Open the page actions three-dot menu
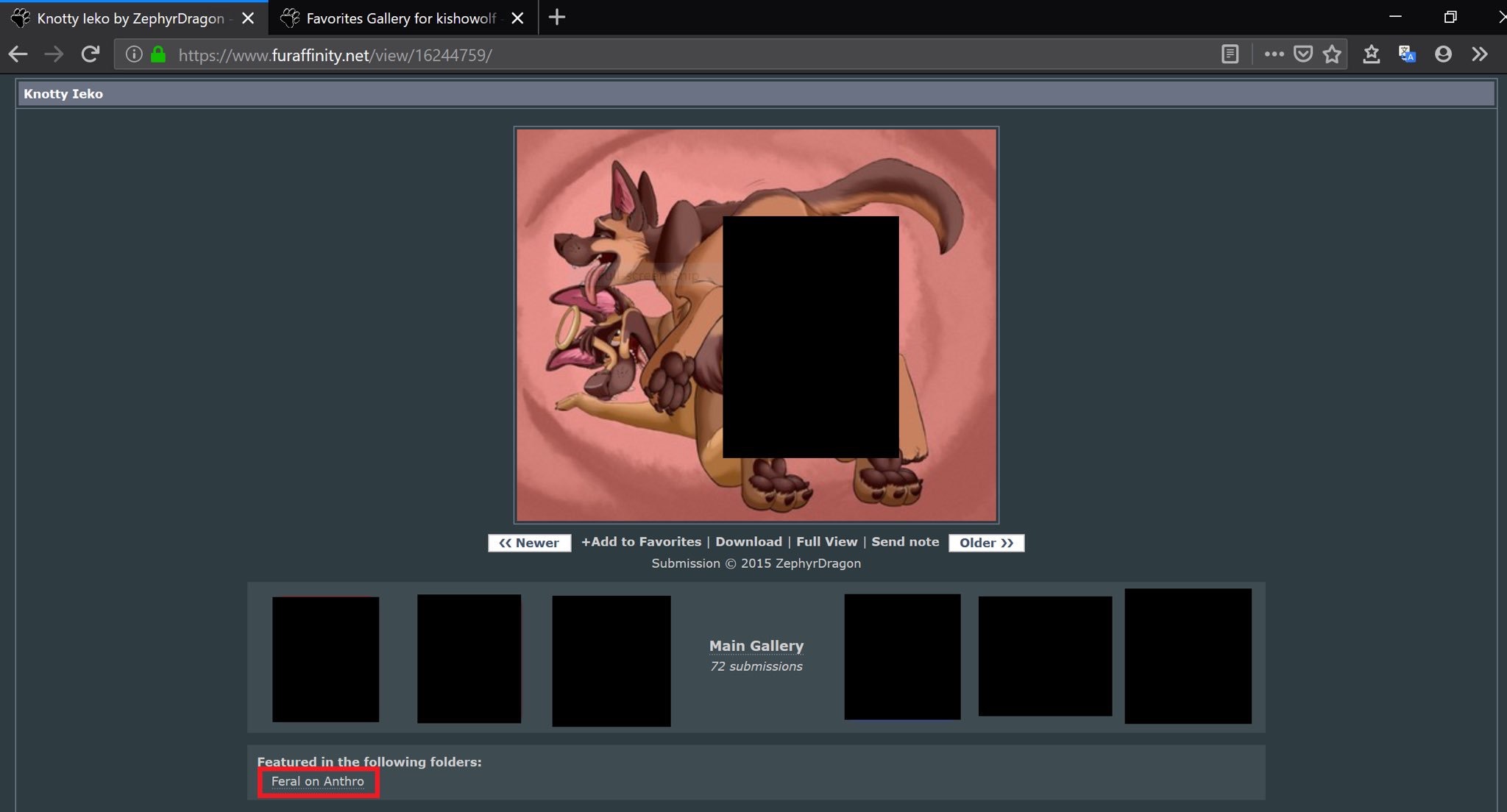This screenshot has width=1507, height=812. click(x=1274, y=54)
